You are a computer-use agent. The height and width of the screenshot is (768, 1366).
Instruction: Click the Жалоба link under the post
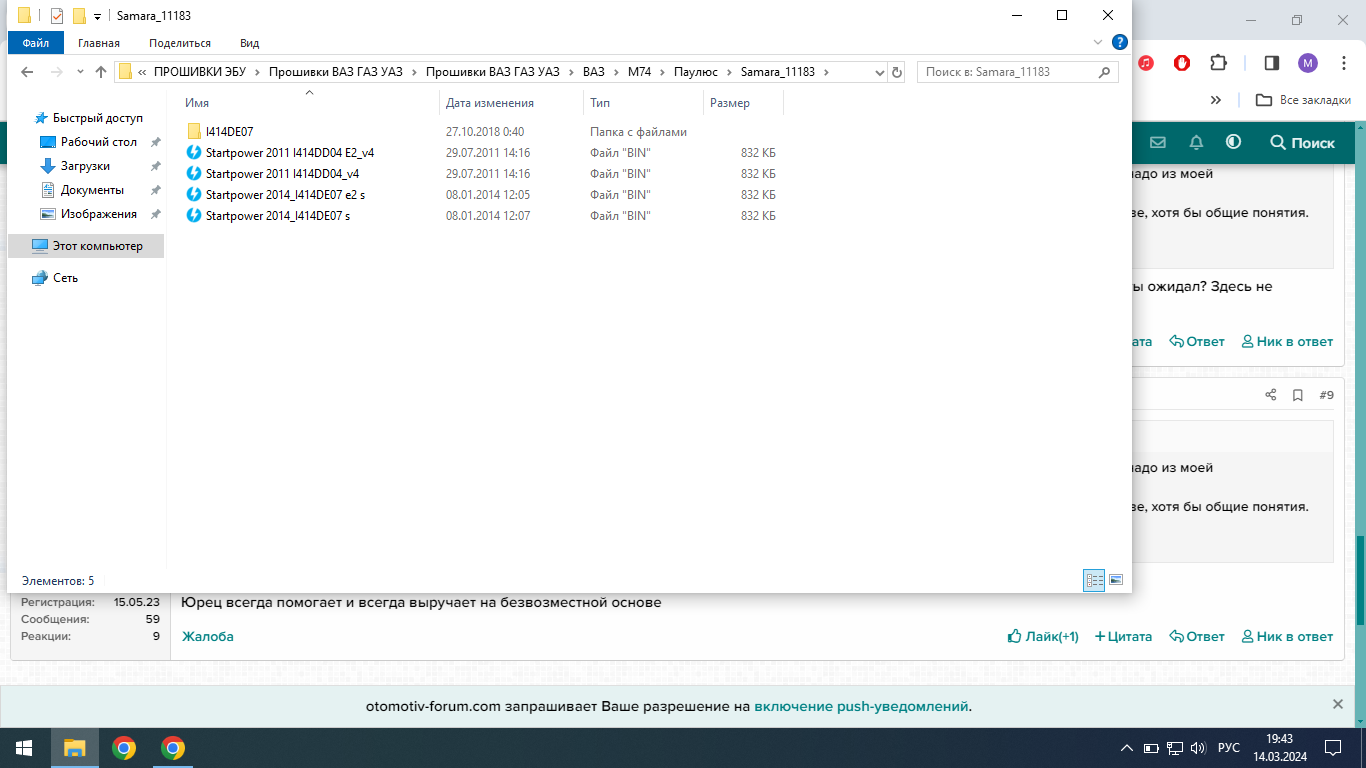[x=208, y=636]
